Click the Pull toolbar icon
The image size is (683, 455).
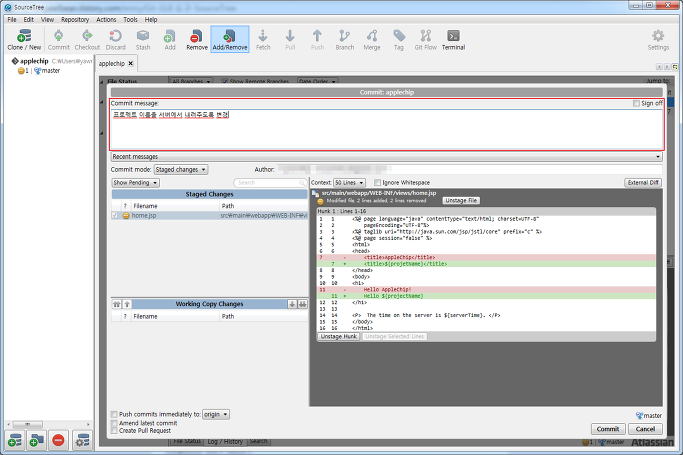290,40
